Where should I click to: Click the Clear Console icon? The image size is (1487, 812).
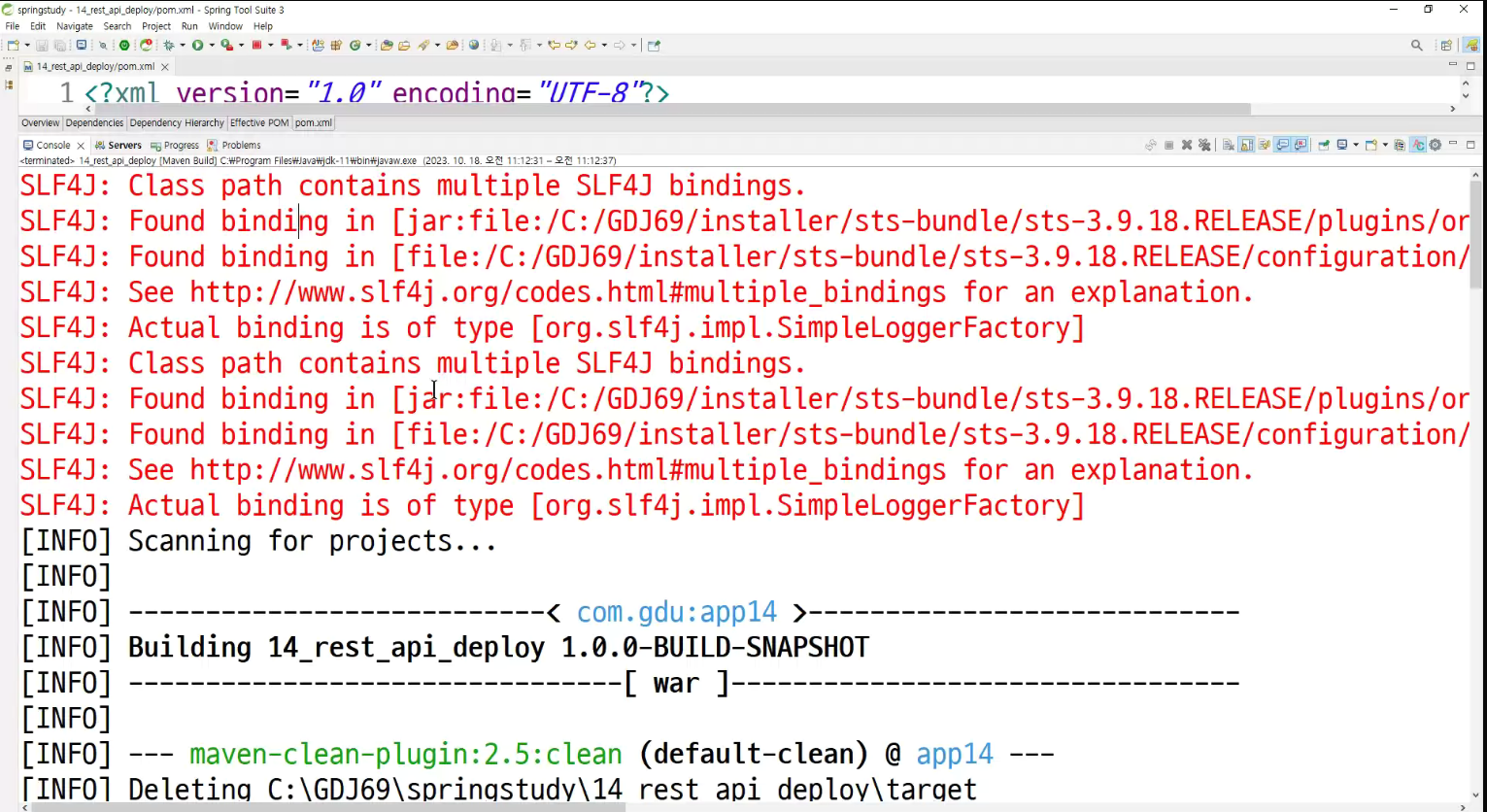point(1228,145)
